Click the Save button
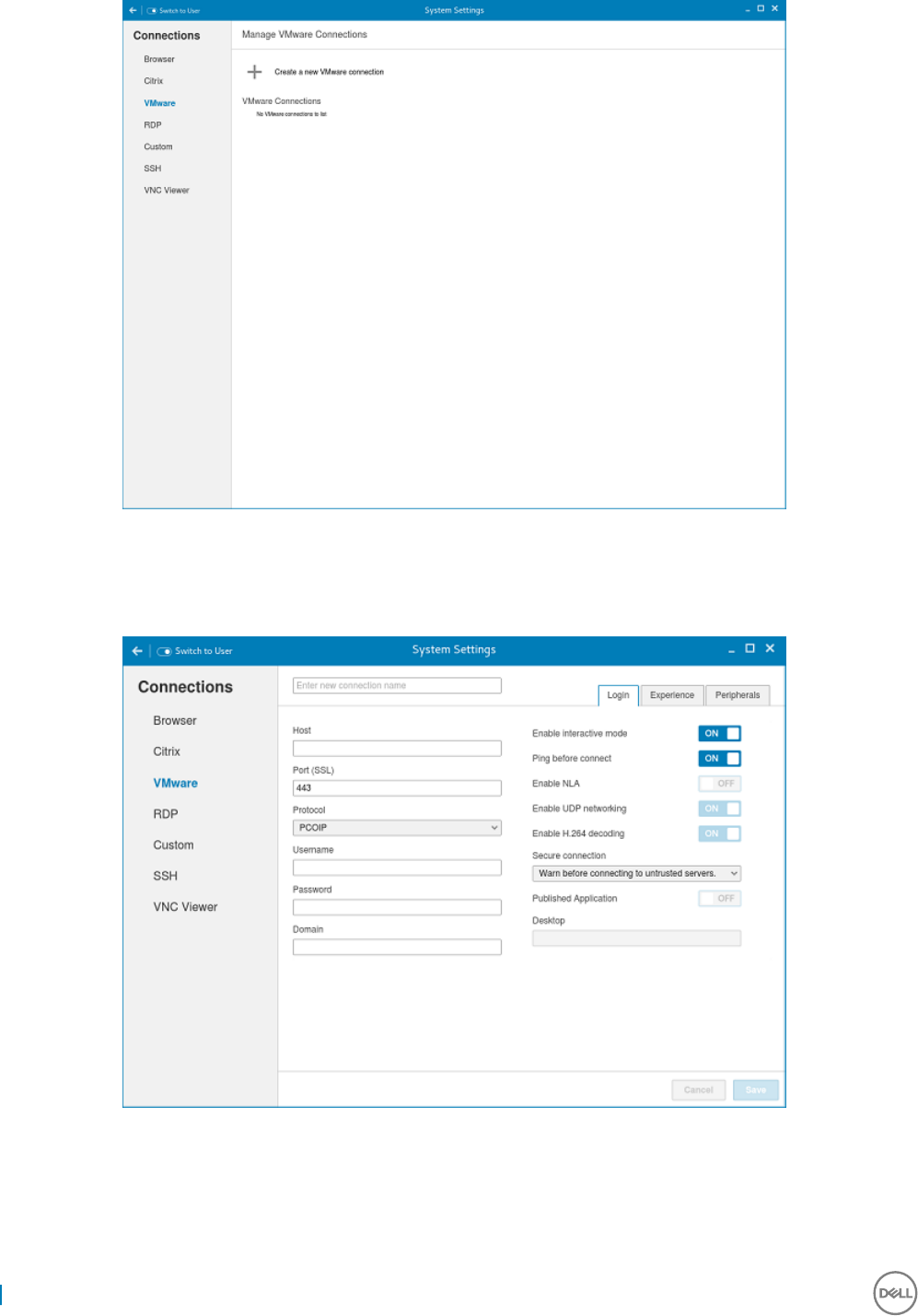918x1316 pixels. 756,1090
